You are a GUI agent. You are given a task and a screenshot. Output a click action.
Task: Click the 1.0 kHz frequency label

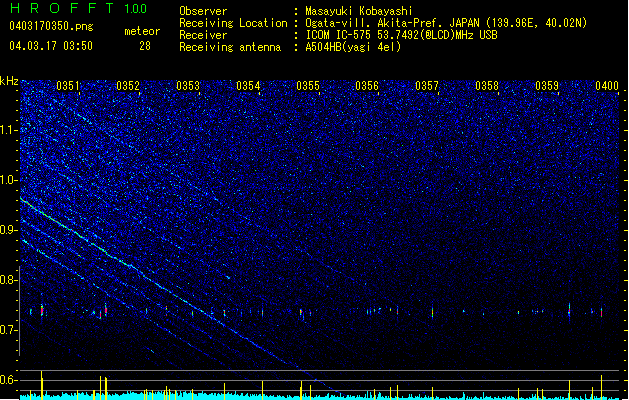point(9,181)
